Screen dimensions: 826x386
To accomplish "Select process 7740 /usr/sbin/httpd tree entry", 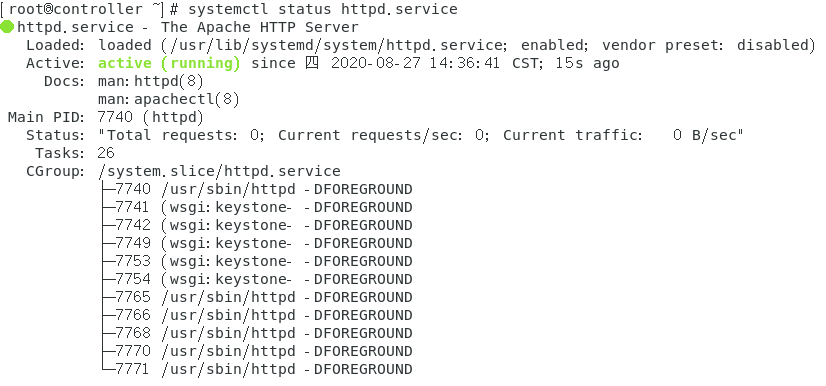I will (257, 189).
